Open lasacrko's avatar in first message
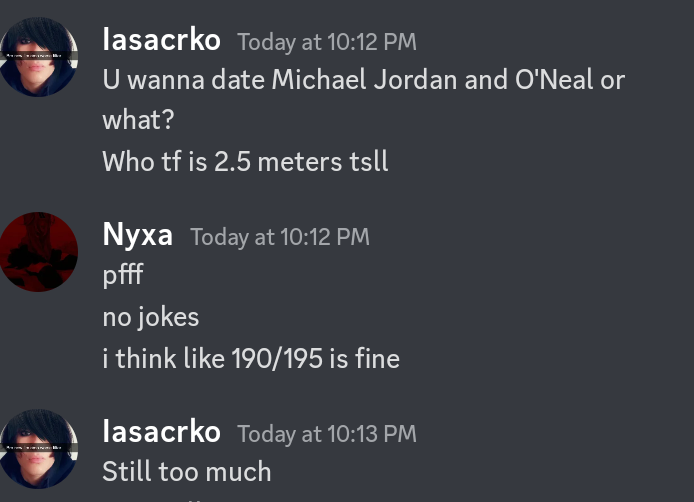The width and height of the screenshot is (694, 502). pos(39,57)
